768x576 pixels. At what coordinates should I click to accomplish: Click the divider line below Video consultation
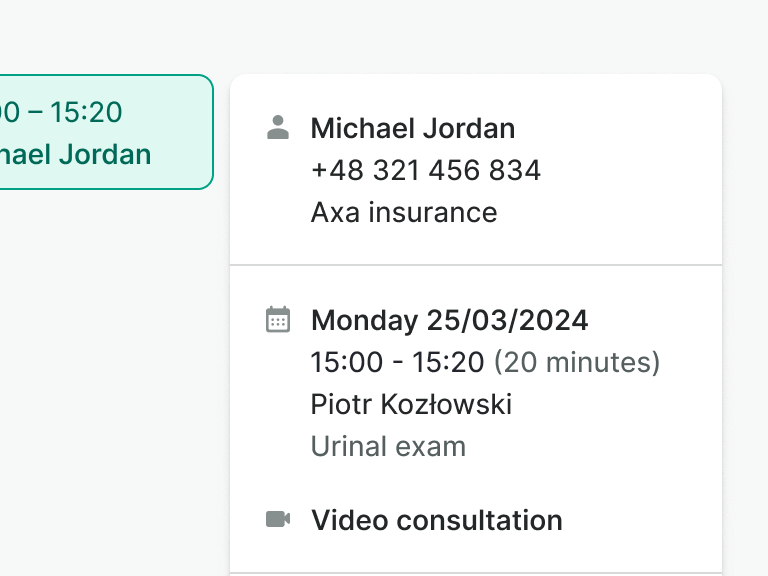tap(476, 573)
